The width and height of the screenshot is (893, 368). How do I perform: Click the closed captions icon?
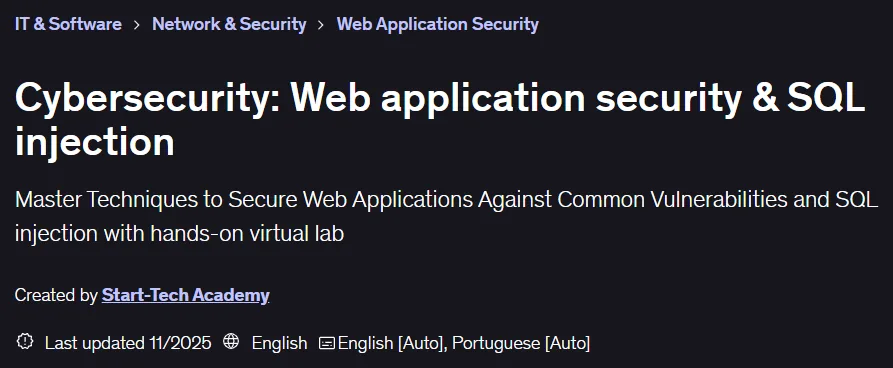pos(327,343)
